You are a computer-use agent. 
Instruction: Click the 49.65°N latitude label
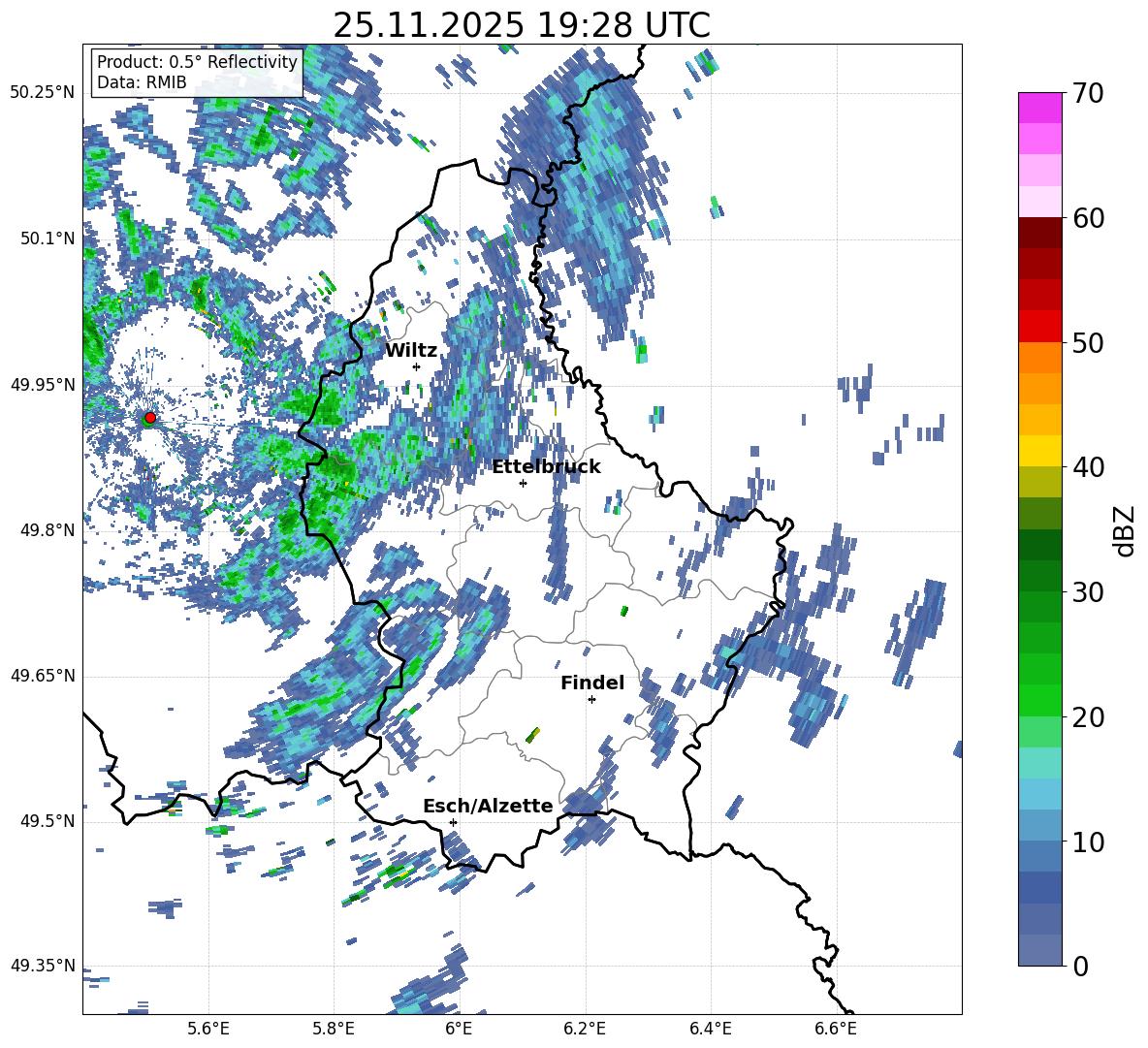click(43, 676)
